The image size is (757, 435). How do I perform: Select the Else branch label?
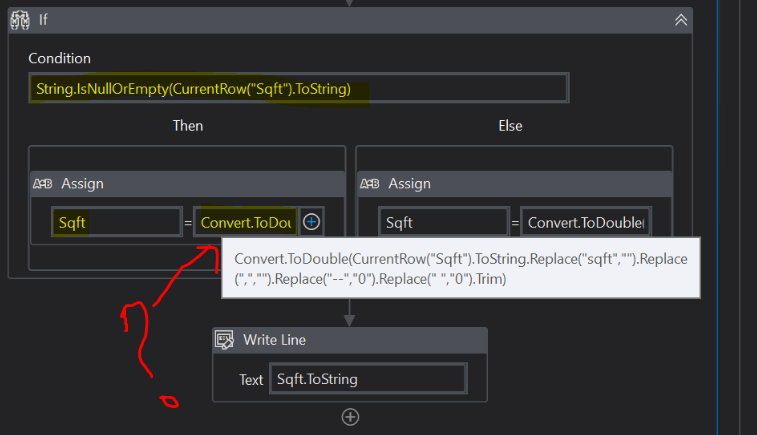[510, 126]
